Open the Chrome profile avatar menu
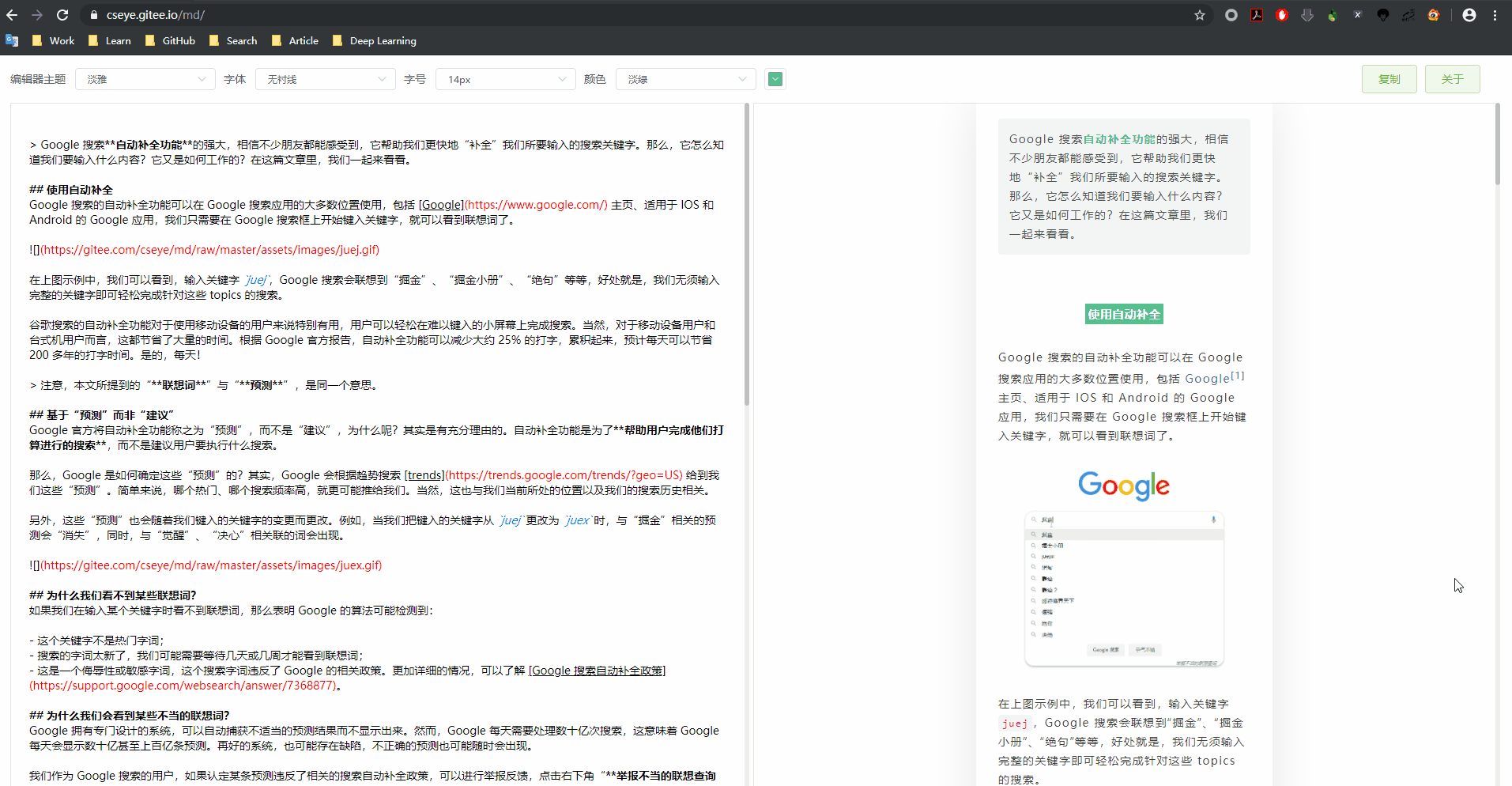The width and height of the screenshot is (1512, 786). tap(1469, 15)
